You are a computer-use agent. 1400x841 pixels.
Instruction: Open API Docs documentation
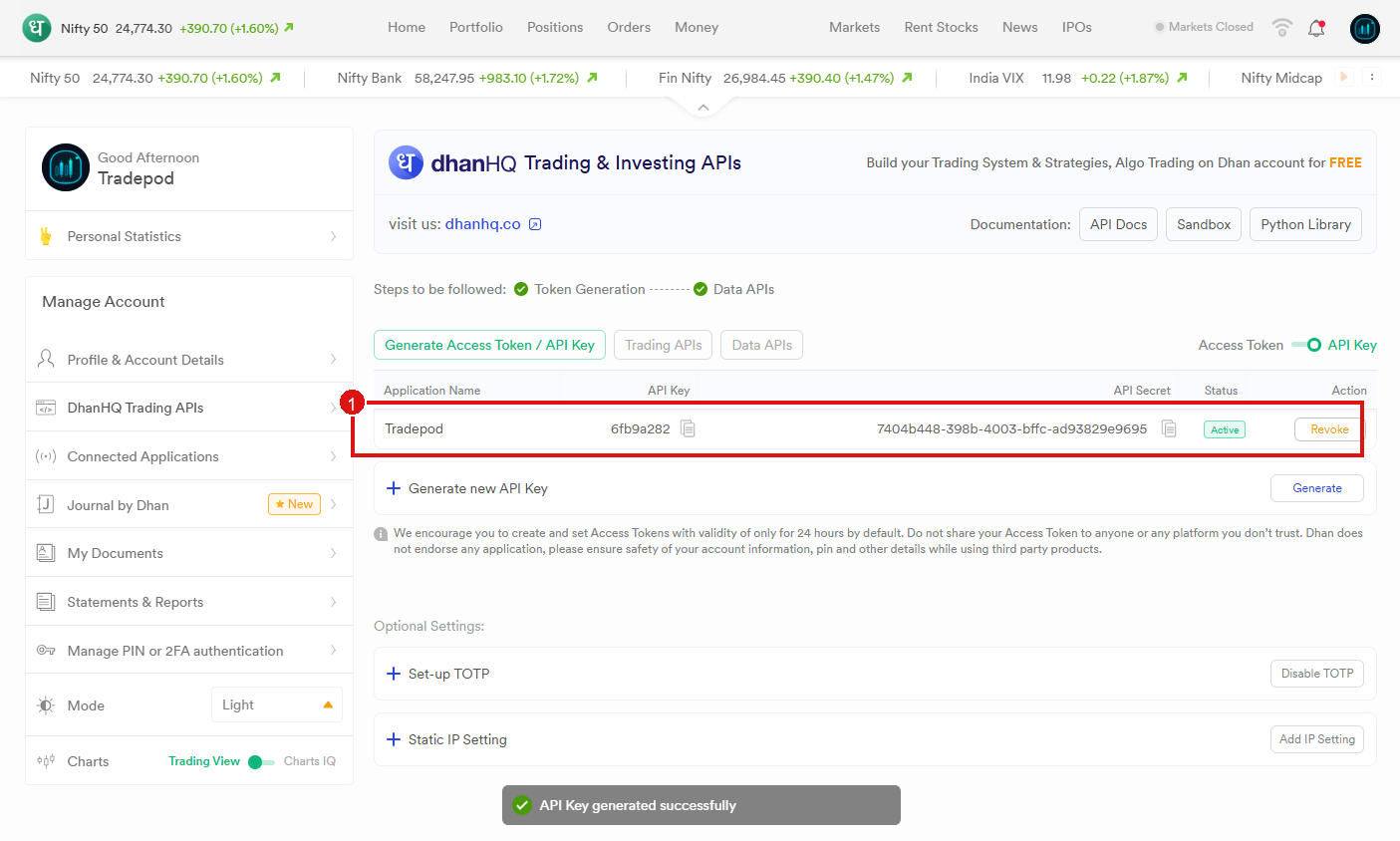tap(1118, 224)
